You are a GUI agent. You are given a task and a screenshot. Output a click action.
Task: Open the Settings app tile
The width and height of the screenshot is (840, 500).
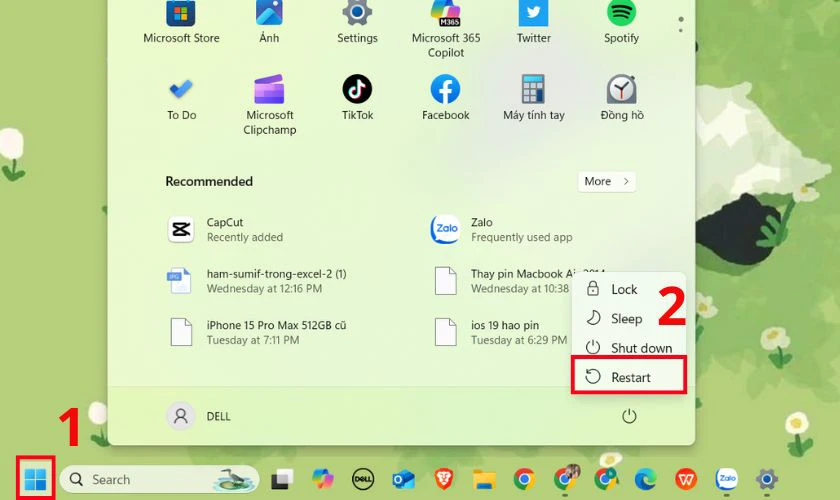[x=357, y=22]
